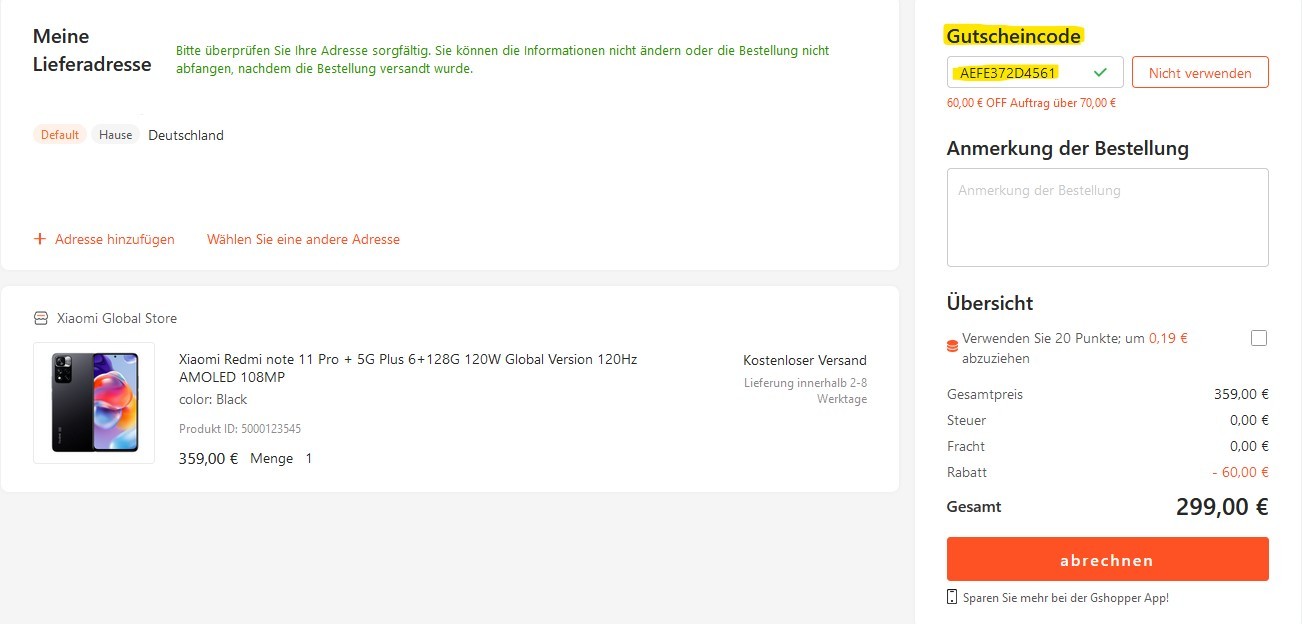Click the orange points coin icon
This screenshot has height=624, width=1302.
pos(952,347)
